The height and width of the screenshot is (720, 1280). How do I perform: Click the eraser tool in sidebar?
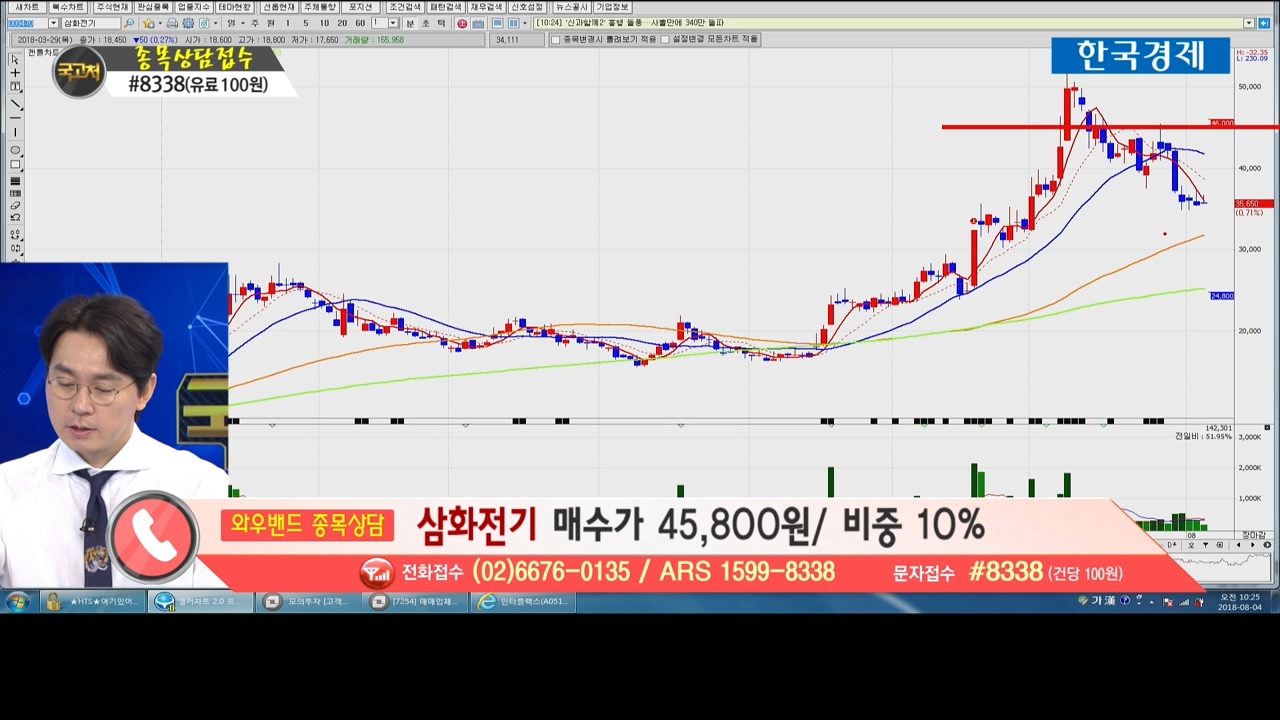(15, 206)
